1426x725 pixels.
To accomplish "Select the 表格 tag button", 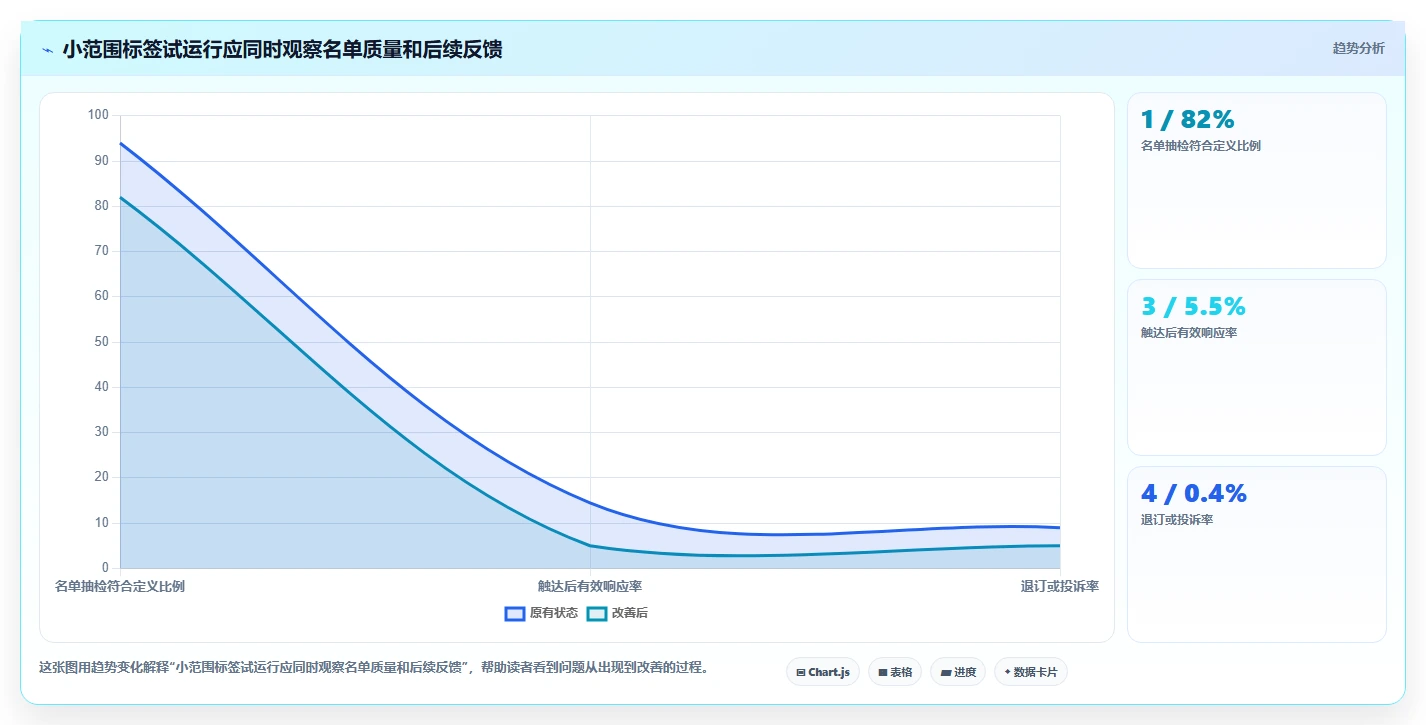I will 895,672.
